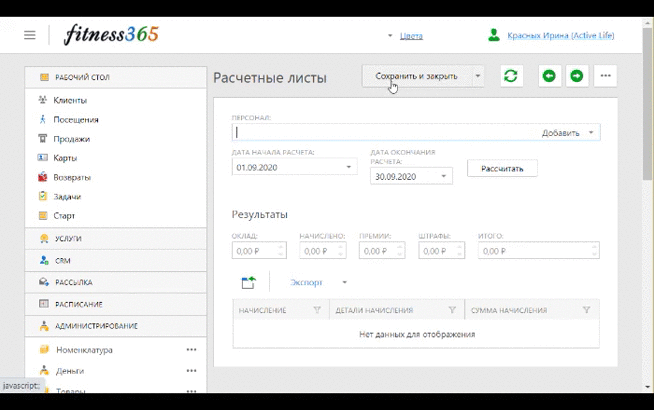Screen dimensions: 654x410
Task: Open Экспорт dropdown arrow
Action: [x=345, y=282]
